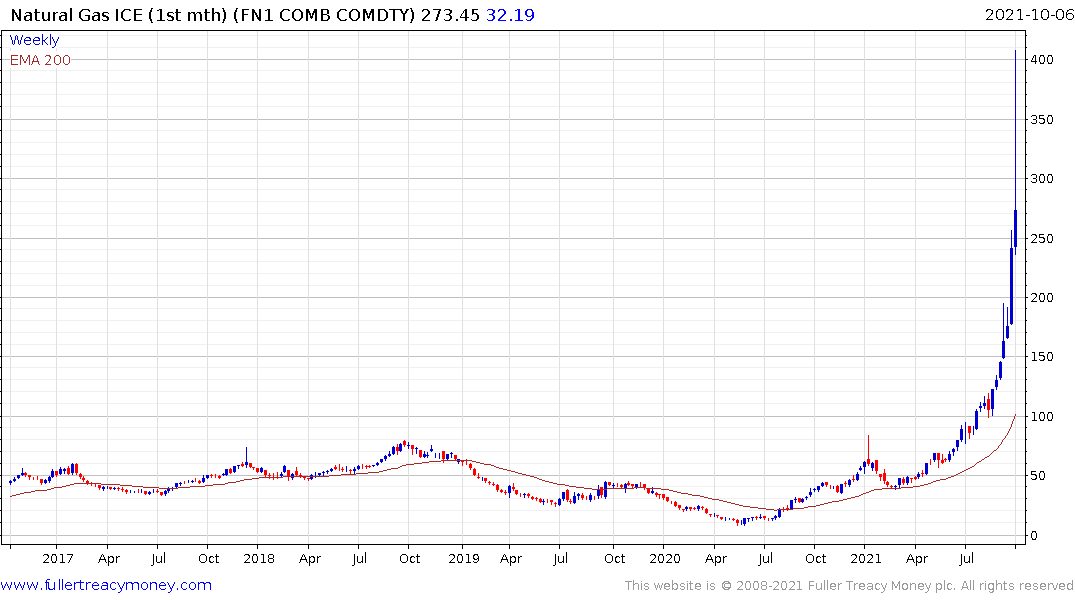
Task: Select the 2018 time axis label
Action: [259, 558]
